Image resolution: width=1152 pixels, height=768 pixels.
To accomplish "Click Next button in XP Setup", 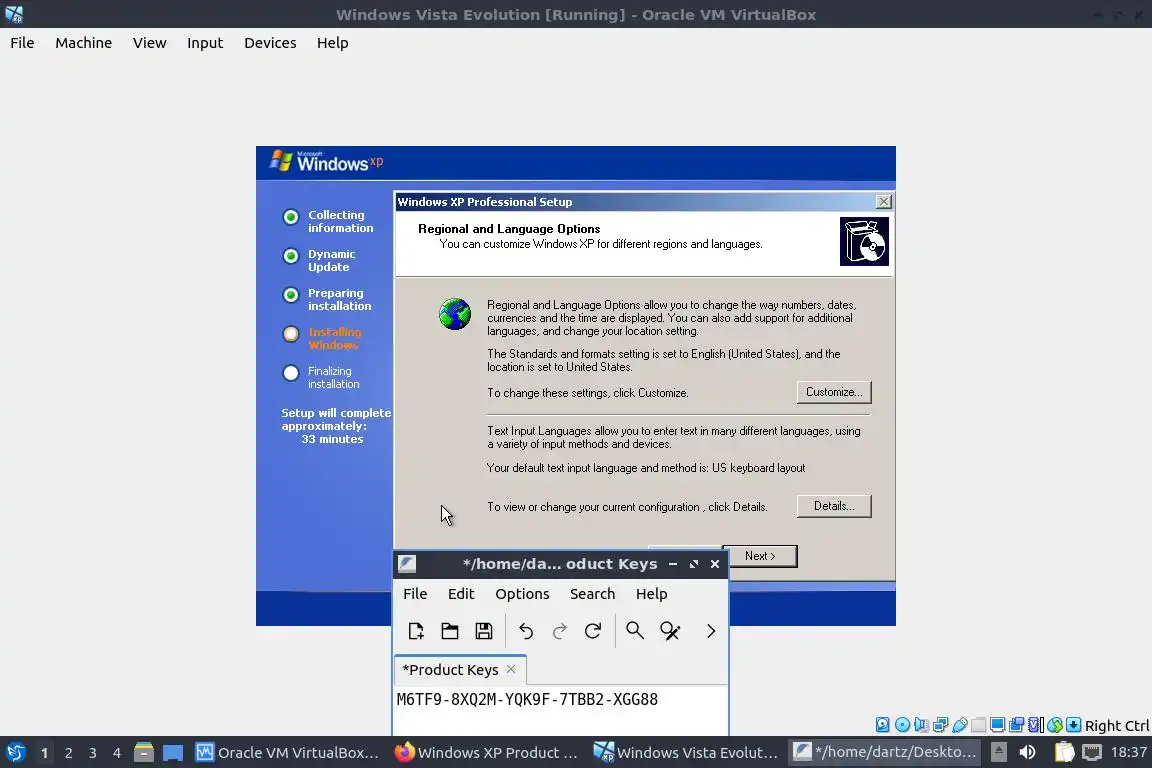I will (760, 556).
